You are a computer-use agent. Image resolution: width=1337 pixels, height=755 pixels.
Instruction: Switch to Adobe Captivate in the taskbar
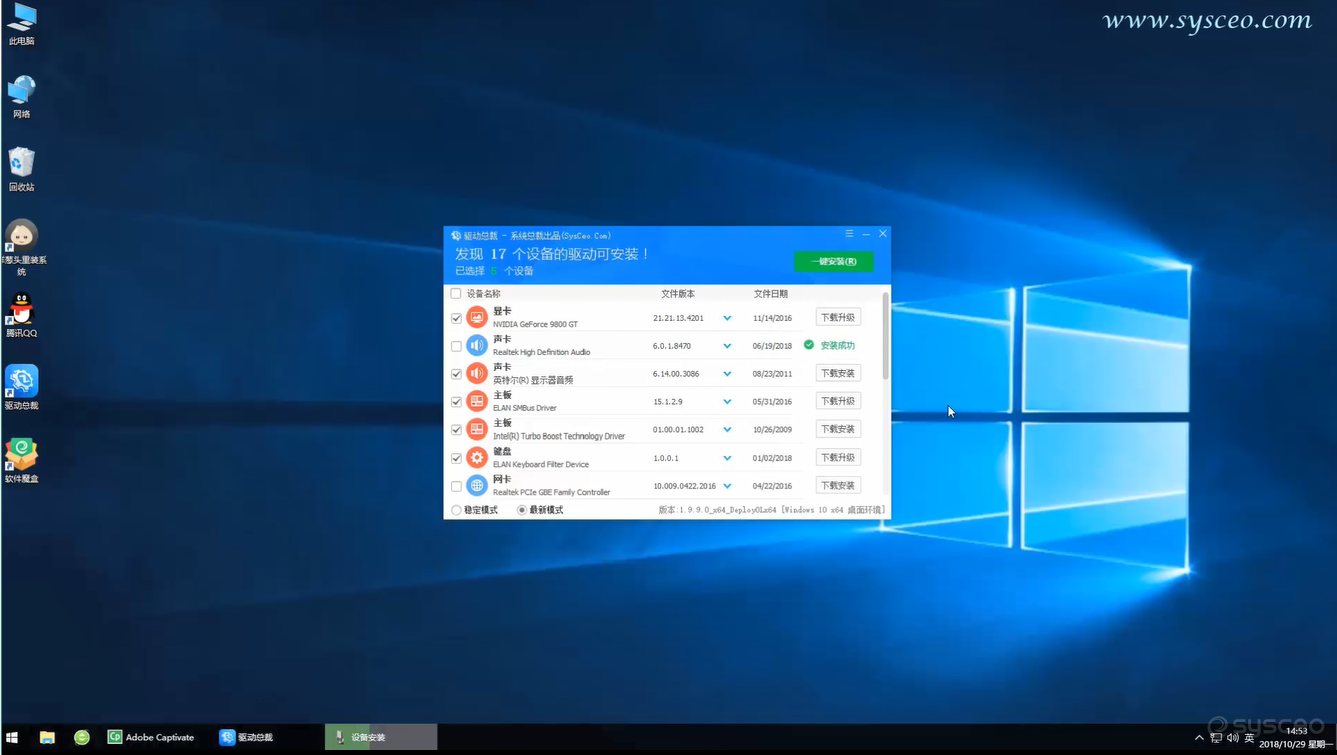coord(151,737)
